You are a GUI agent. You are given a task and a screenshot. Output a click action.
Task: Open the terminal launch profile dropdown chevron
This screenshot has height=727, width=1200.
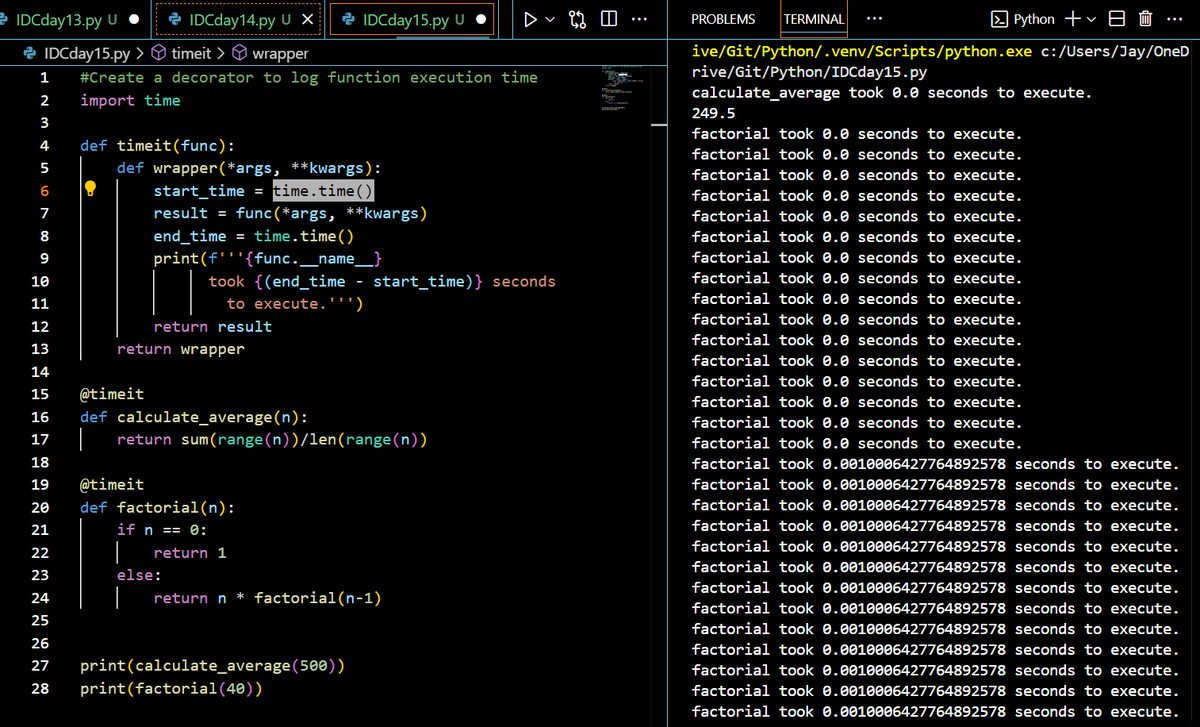[x=1090, y=19]
